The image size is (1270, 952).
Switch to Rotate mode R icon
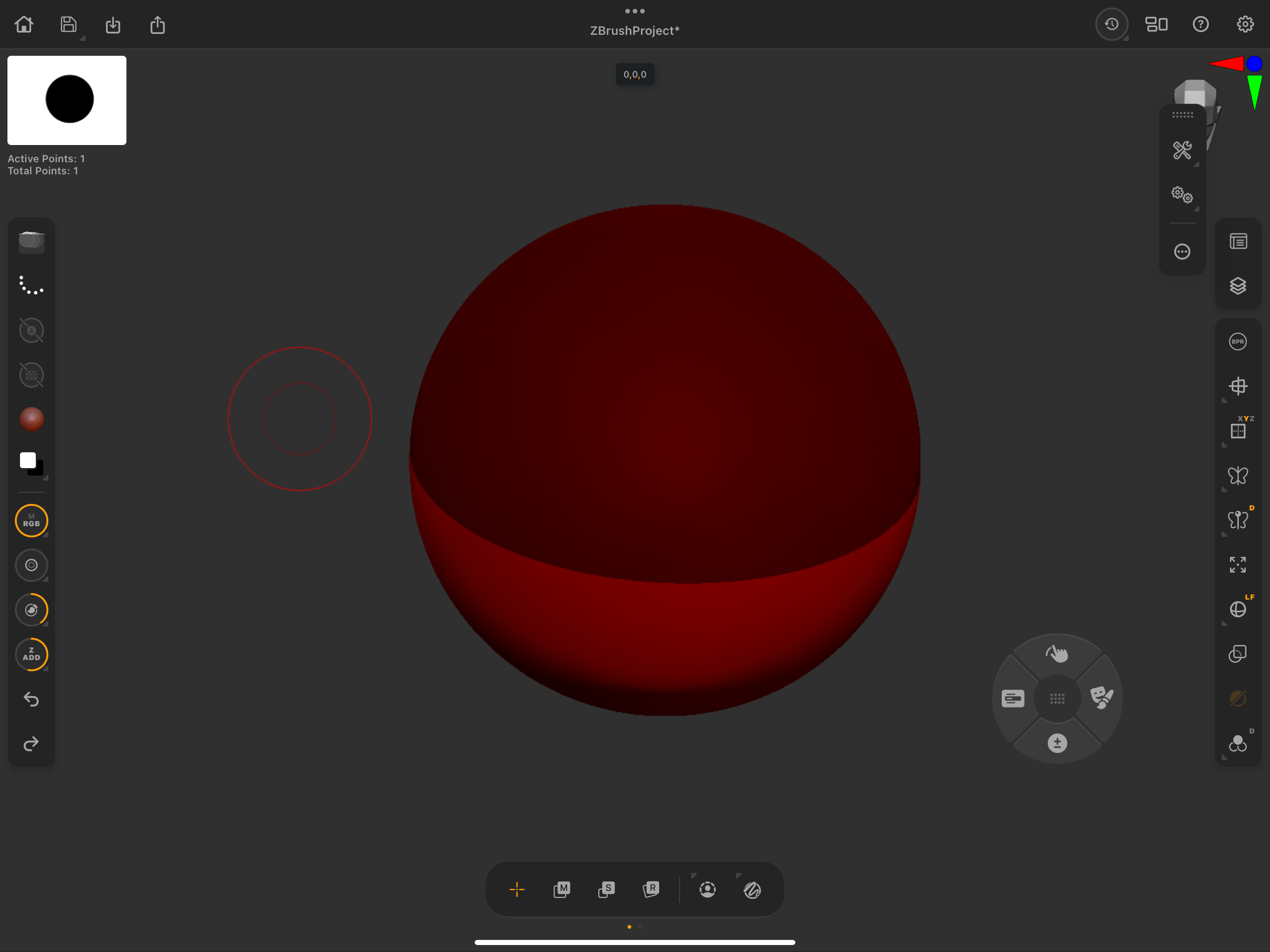pos(651,889)
